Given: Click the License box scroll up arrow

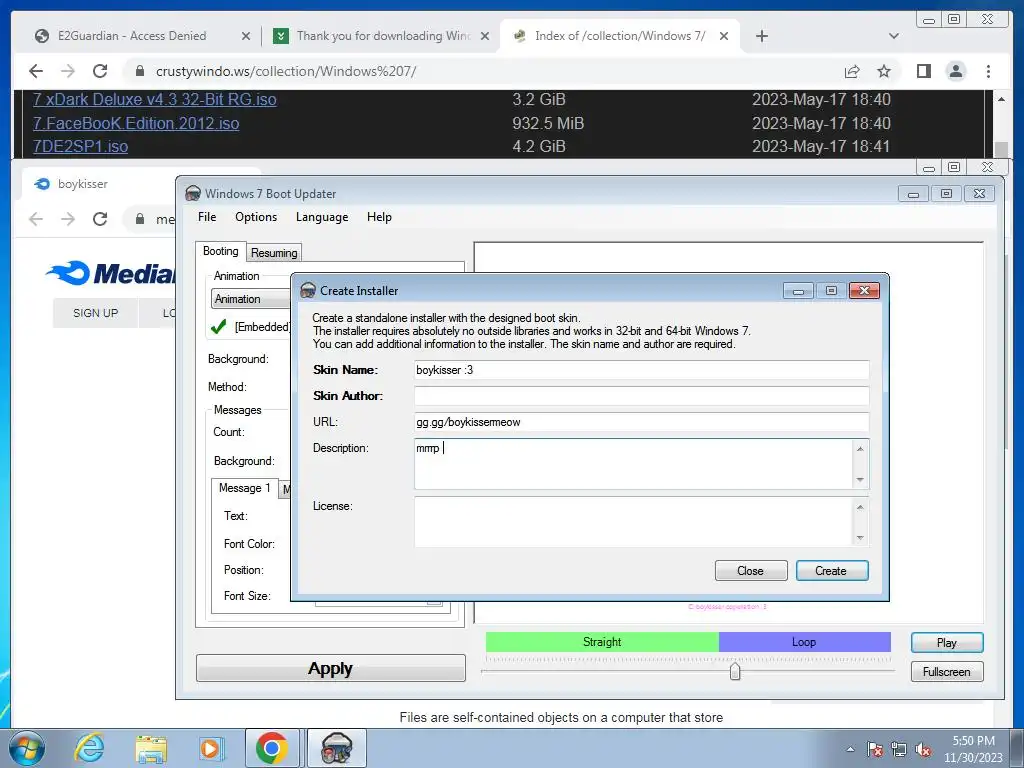Looking at the screenshot, I should [860, 507].
